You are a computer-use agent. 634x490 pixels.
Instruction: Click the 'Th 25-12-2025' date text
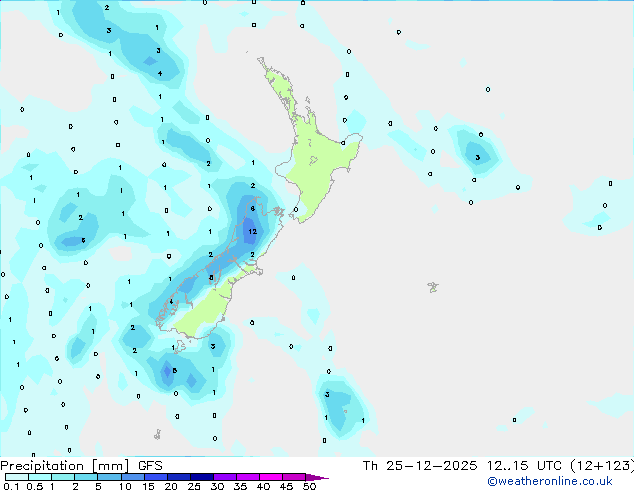click(x=420, y=466)
